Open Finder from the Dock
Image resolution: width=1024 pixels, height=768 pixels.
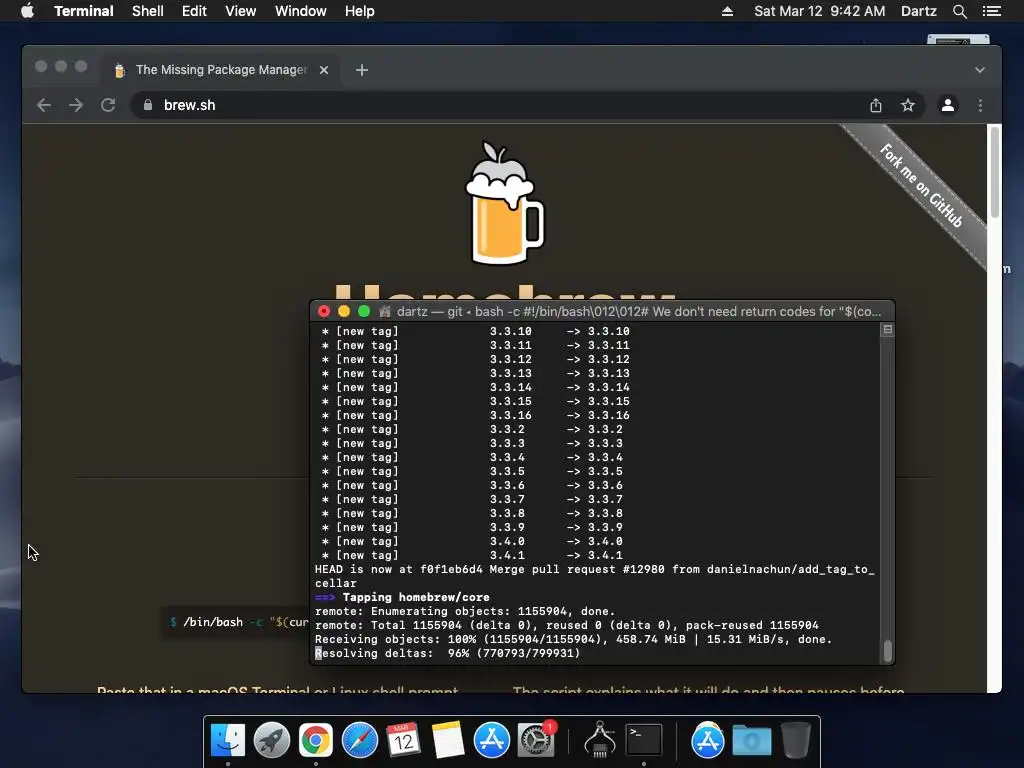[x=228, y=740]
